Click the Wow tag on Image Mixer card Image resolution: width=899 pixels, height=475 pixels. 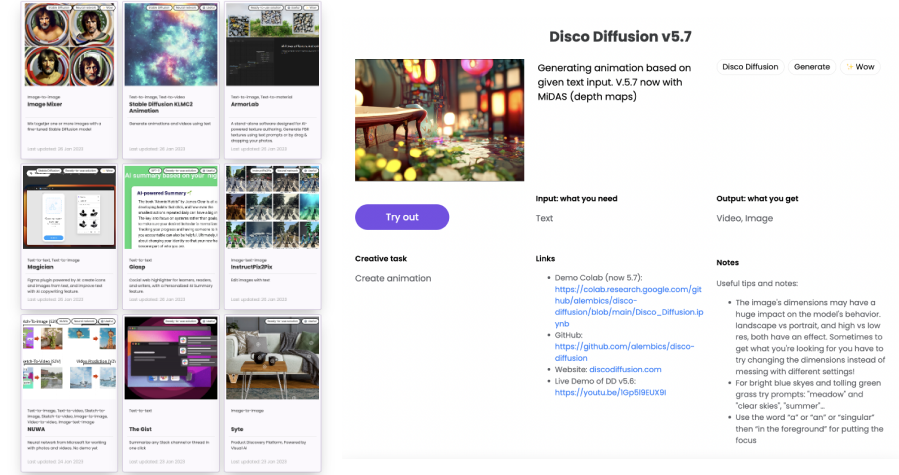coord(107,7)
